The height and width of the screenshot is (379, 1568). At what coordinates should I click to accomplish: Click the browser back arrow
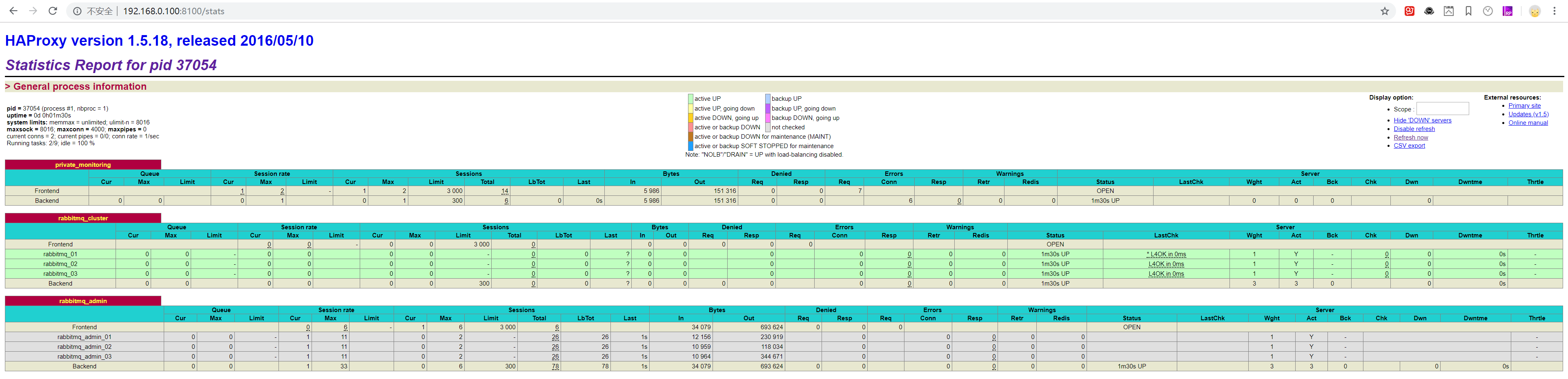tap(13, 11)
